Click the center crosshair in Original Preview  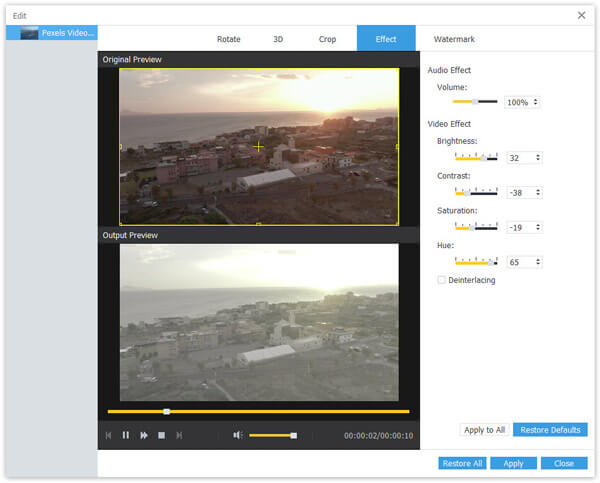tap(259, 146)
